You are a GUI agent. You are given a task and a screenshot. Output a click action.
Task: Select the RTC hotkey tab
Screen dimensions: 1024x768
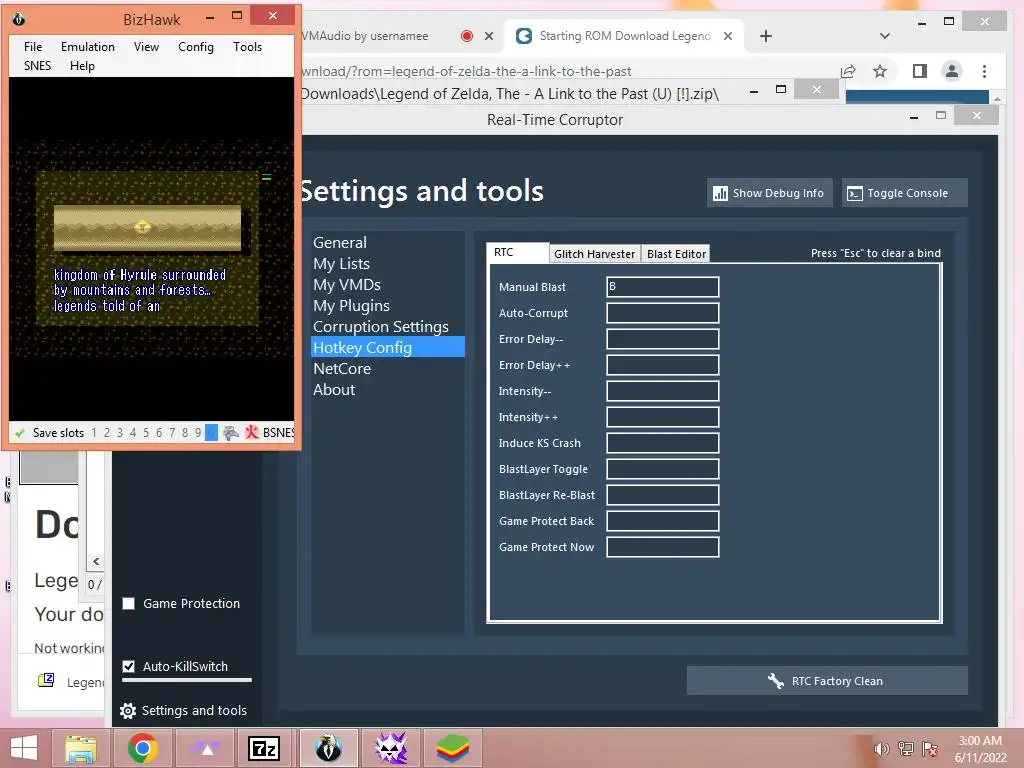517,252
